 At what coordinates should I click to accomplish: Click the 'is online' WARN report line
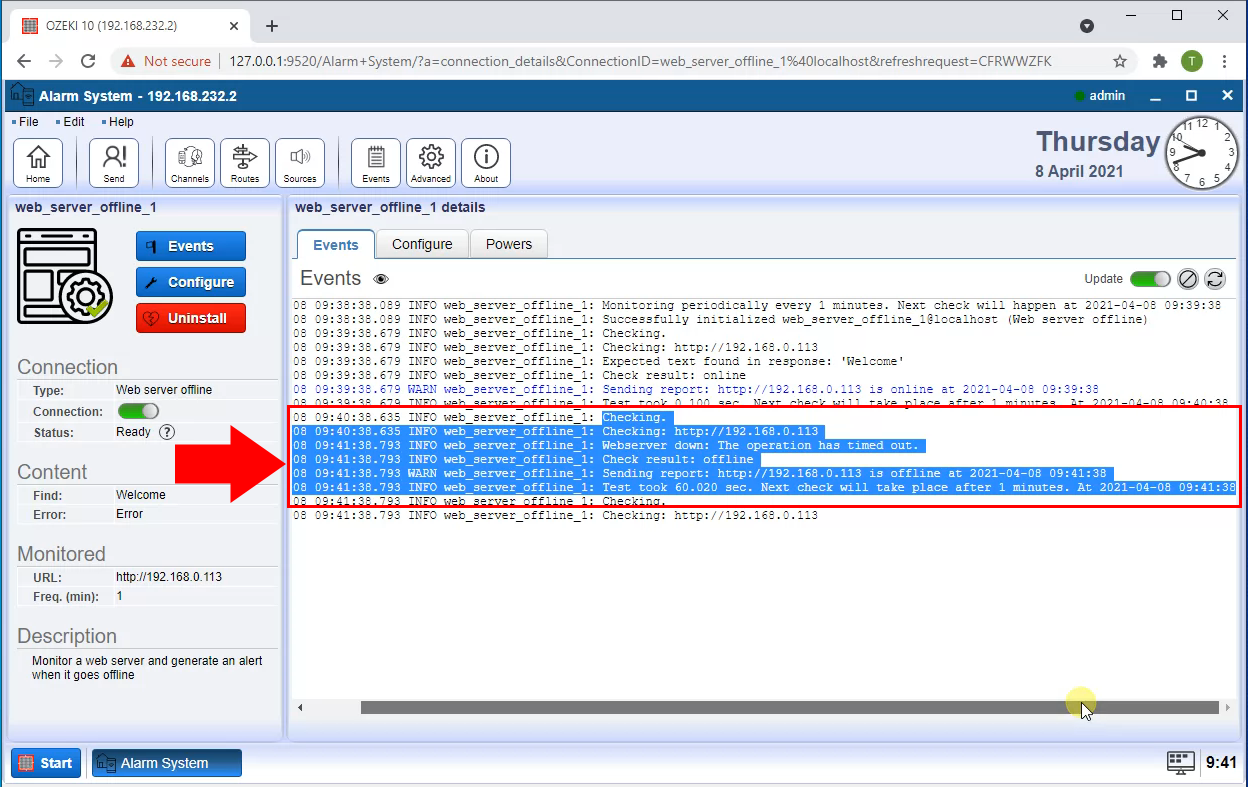[696, 390]
